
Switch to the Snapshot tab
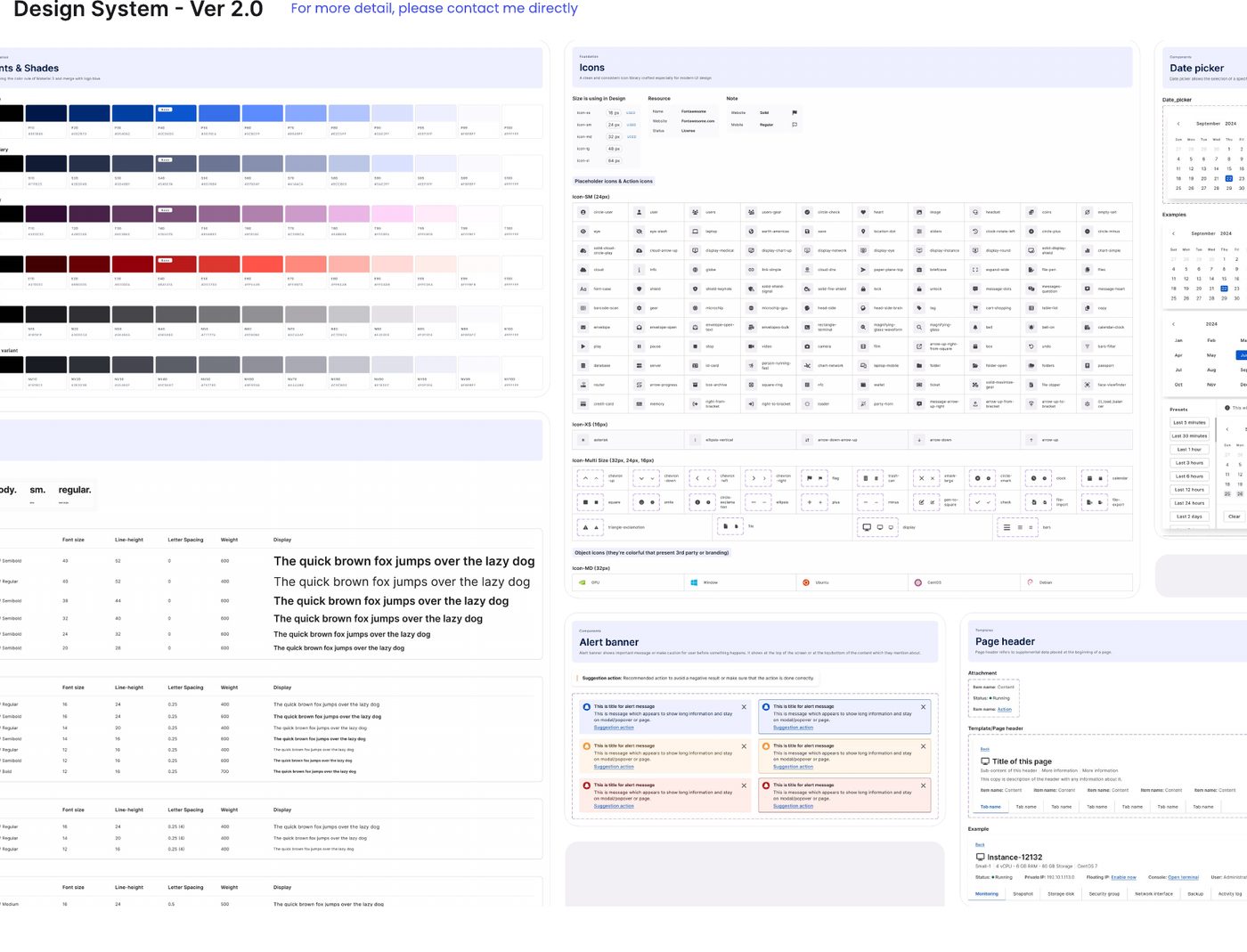[1023, 893]
